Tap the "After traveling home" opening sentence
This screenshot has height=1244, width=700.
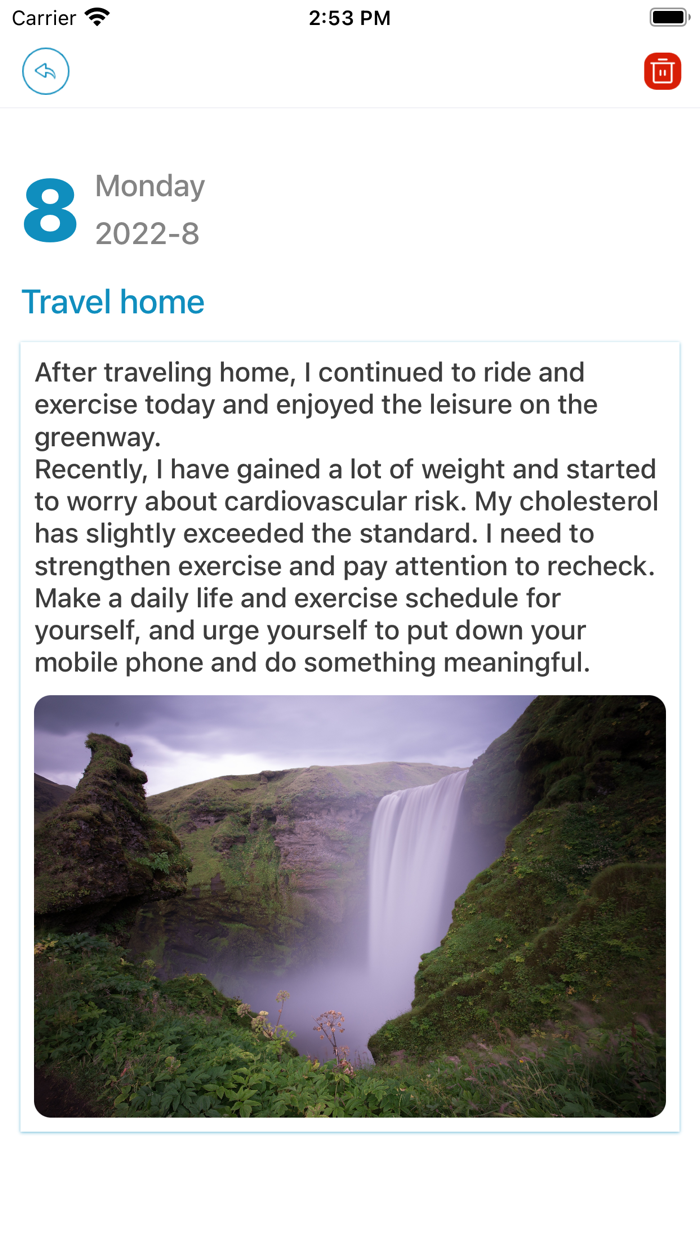click(x=310, y=373)
